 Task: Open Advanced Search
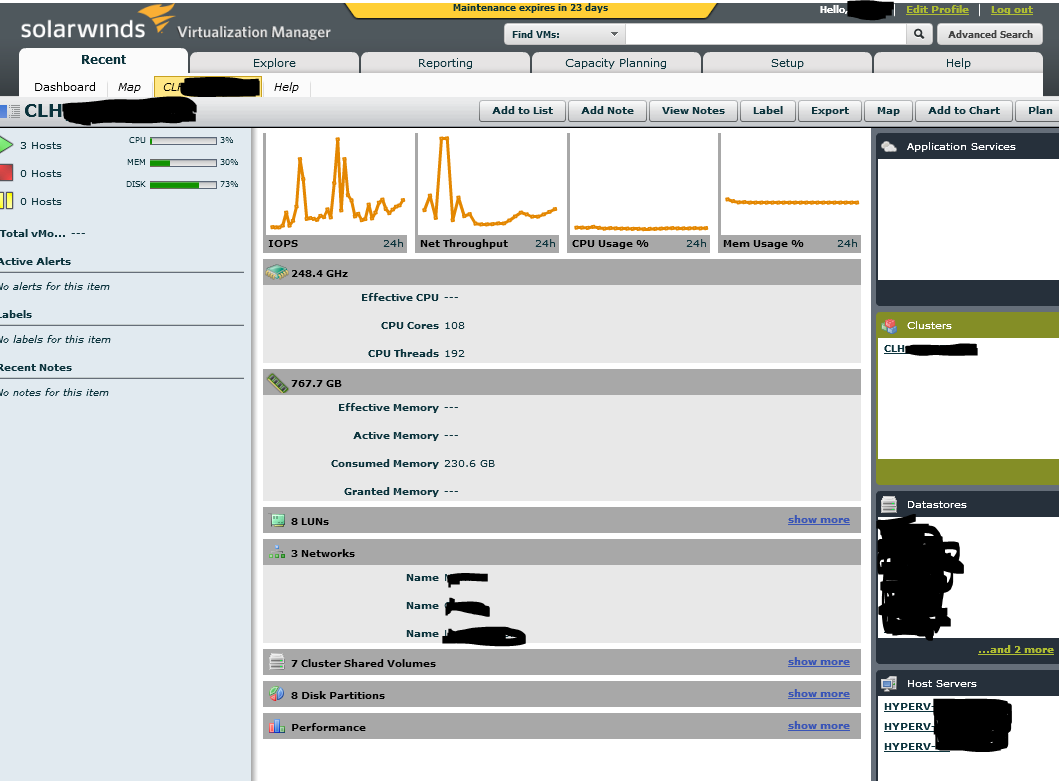(x=990, y=34)
